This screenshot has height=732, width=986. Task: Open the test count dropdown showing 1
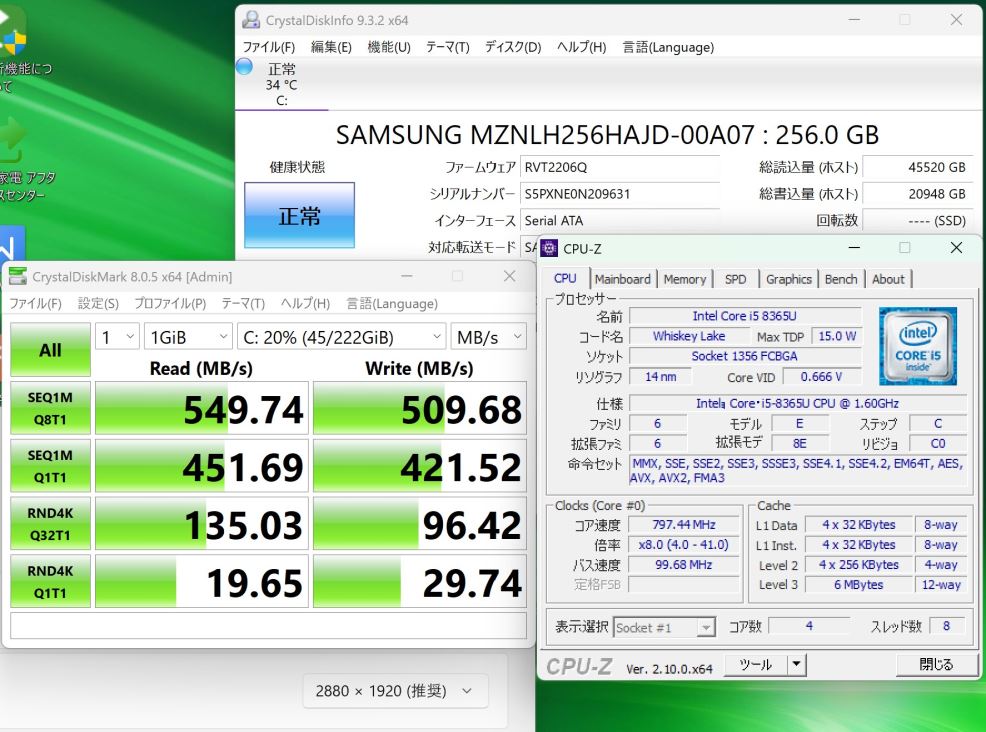coord(118,338)
